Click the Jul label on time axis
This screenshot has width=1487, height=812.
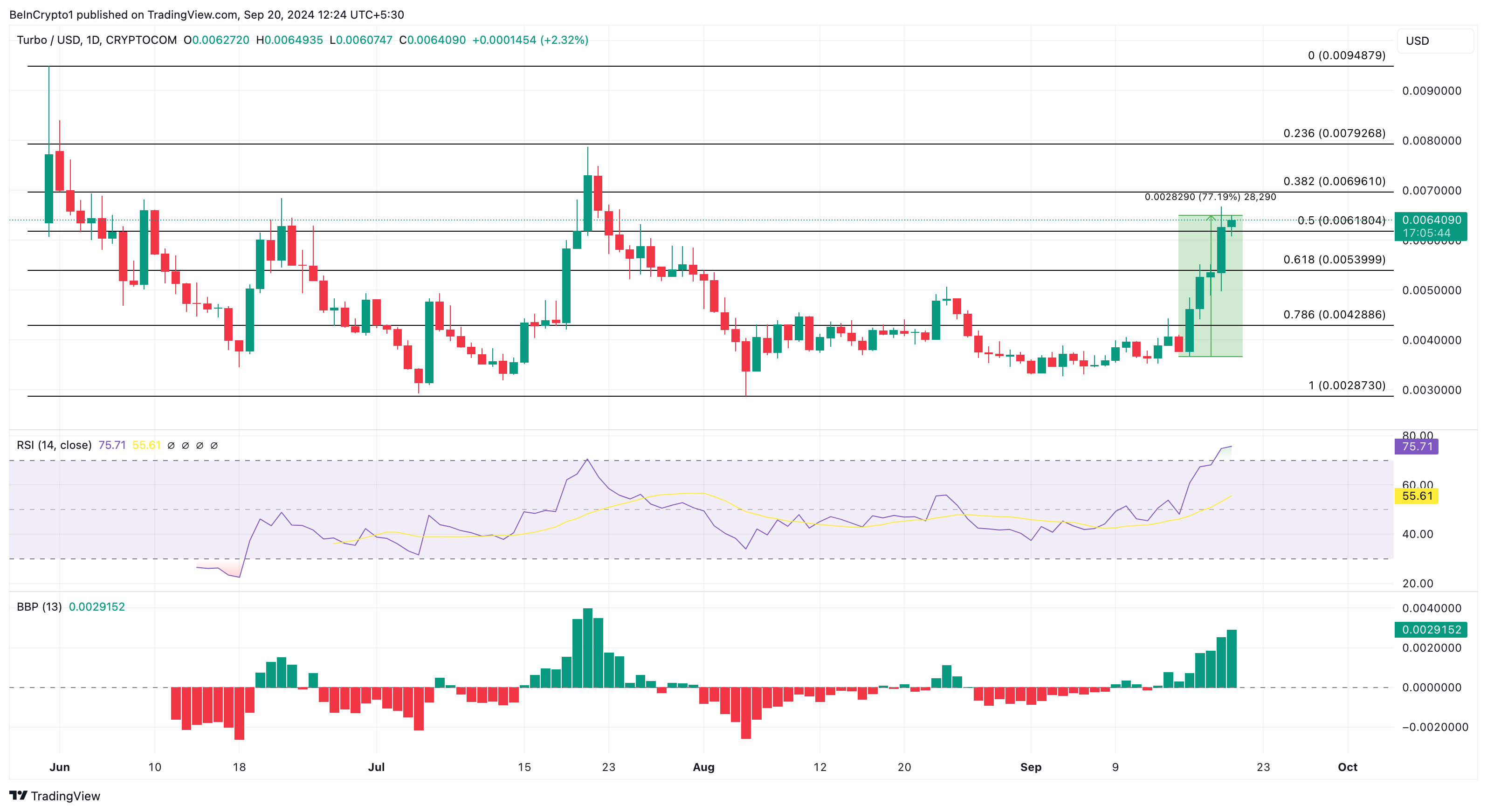point(376,767)
